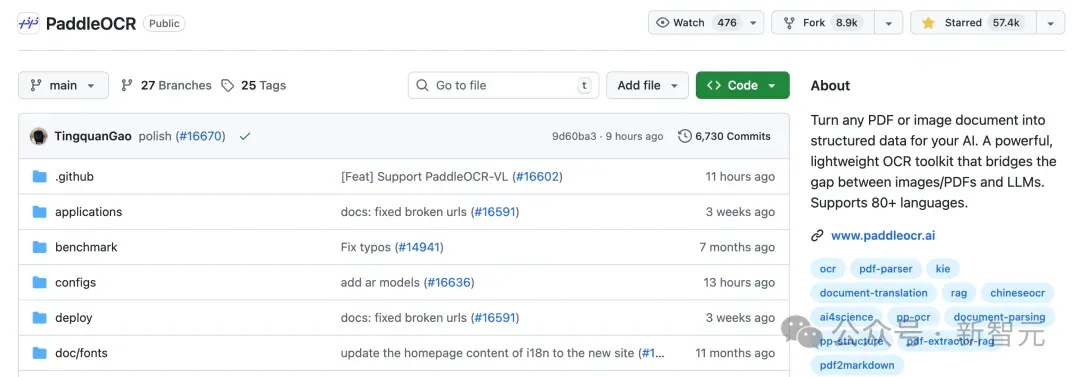Open the doc/fonts folder
Screen dimensions: 1080x377
[81, 354]
